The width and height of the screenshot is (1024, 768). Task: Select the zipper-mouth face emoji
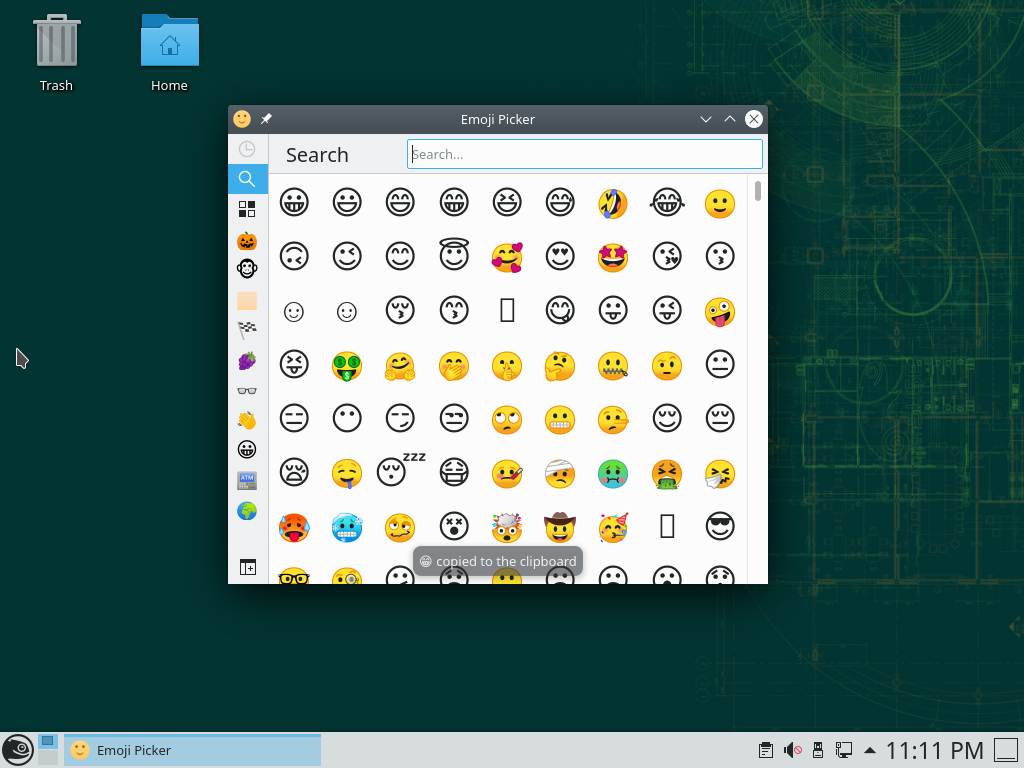(x=613, y=366)
